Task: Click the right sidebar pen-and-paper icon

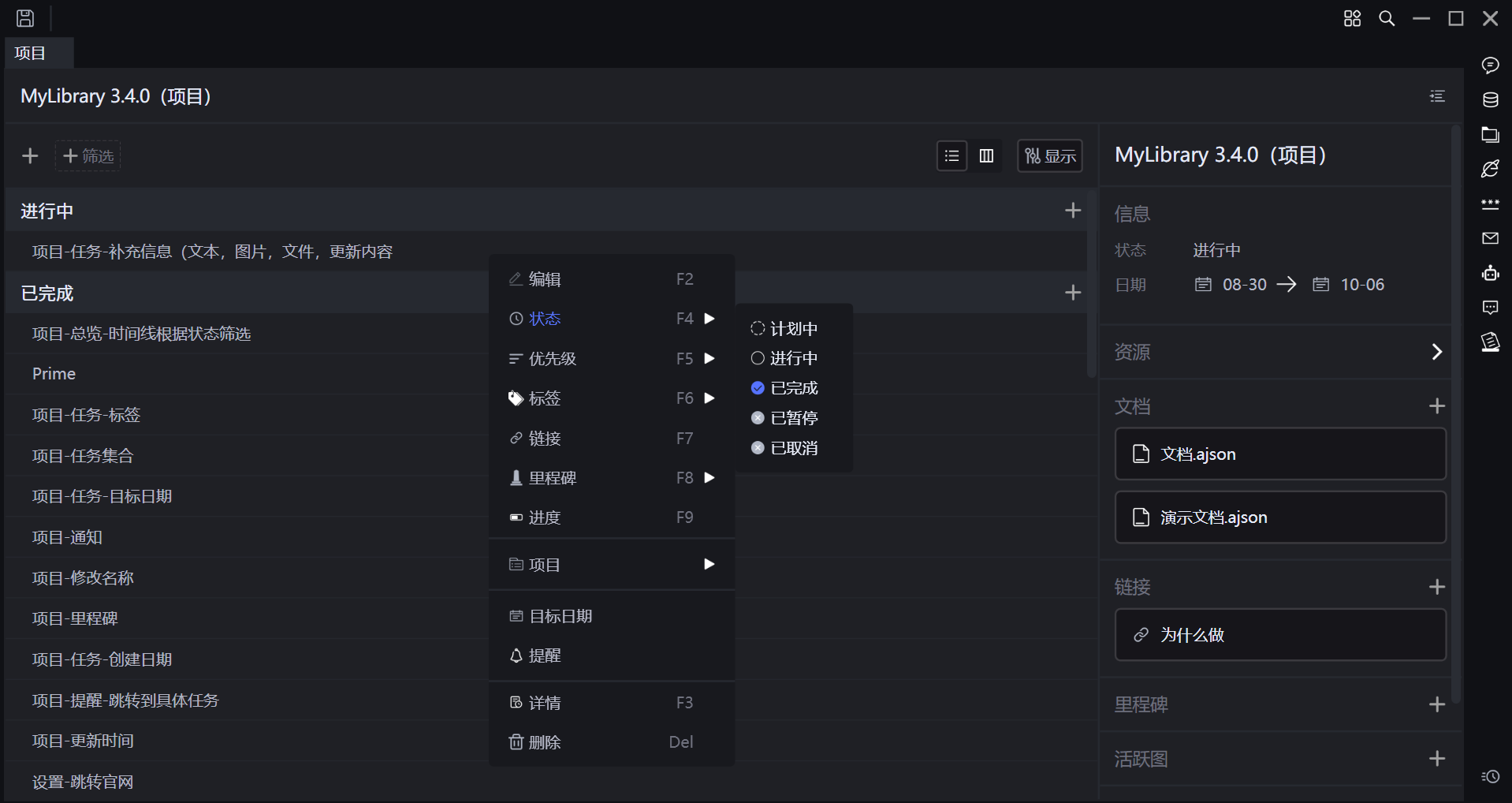Action: 1490,342
